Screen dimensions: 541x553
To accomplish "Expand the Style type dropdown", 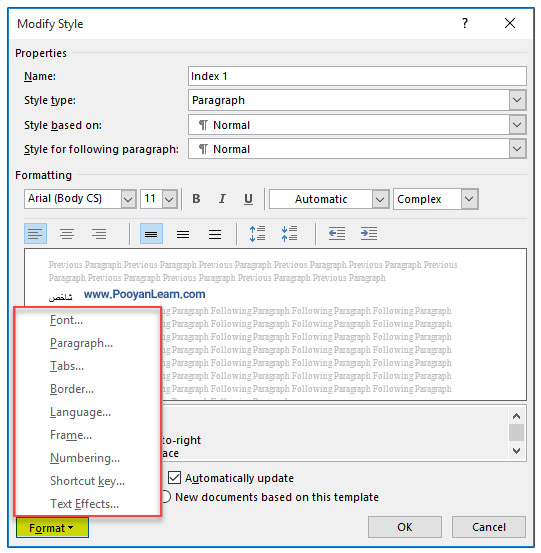I will [517, 100].
